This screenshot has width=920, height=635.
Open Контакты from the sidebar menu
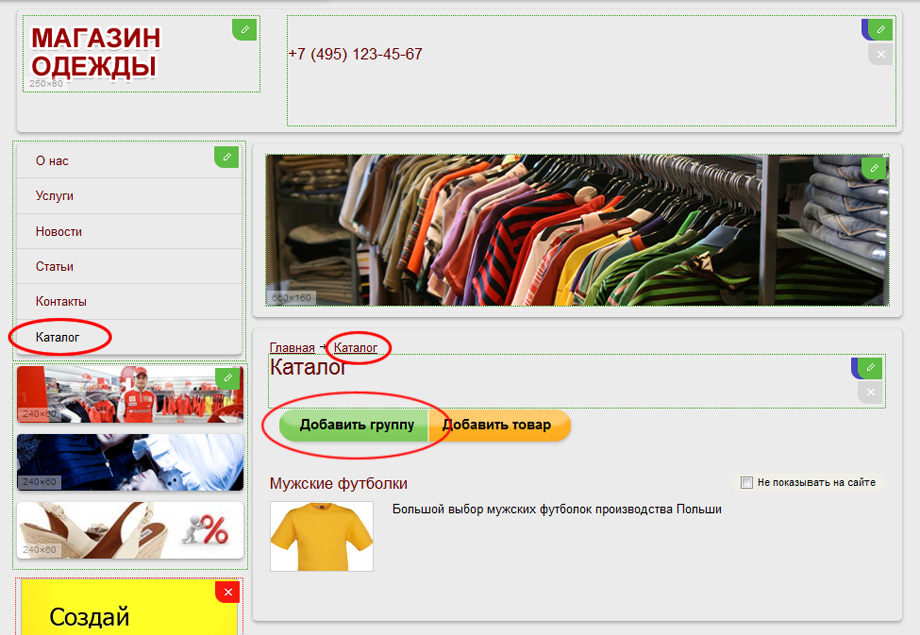pos(60,301)
